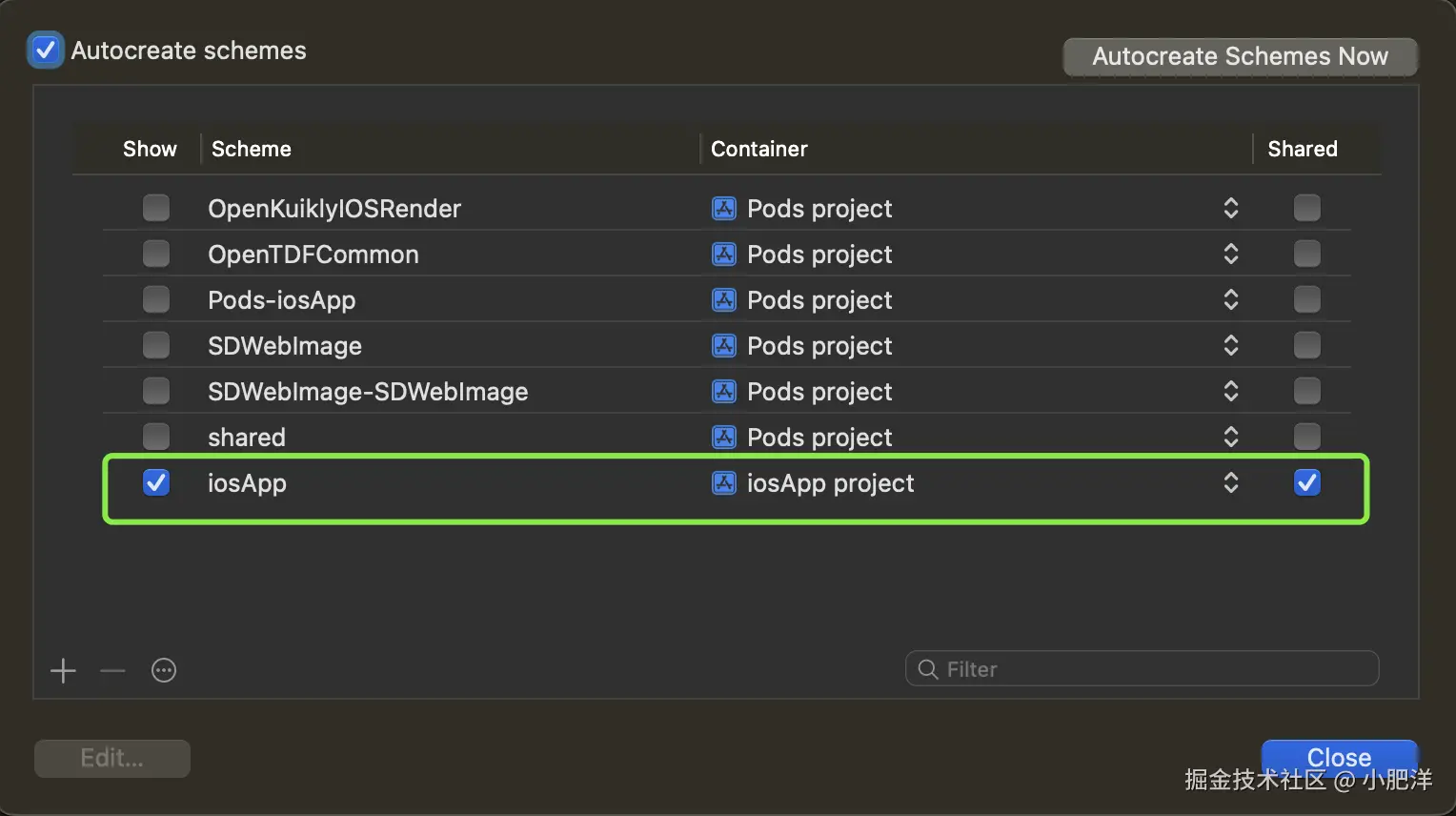This screenshot has height=816, width=1456.
Task: Click the Close button
Action: click(x=1339, y=757)
